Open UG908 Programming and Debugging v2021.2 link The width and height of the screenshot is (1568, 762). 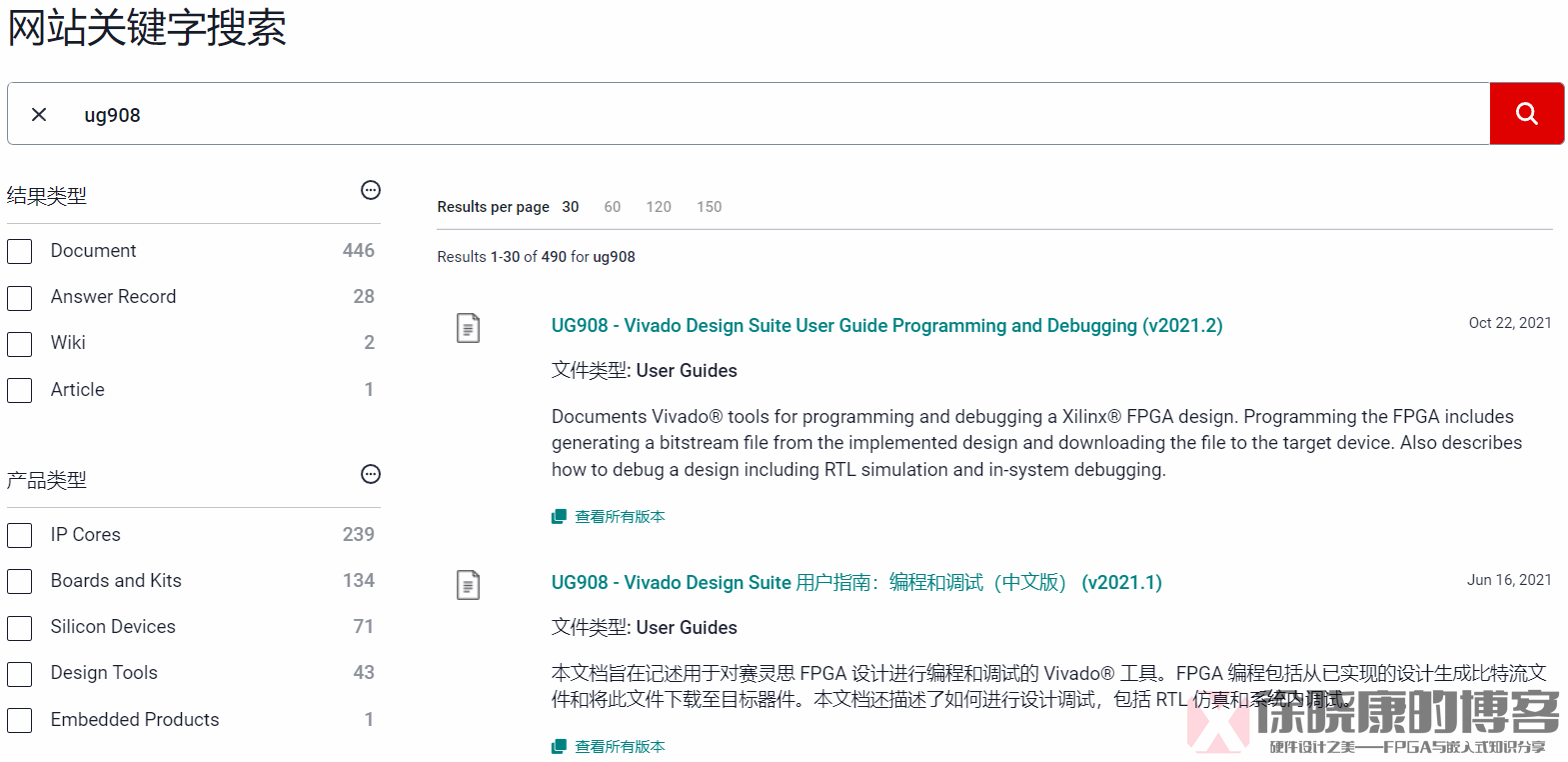pos(887,326)
